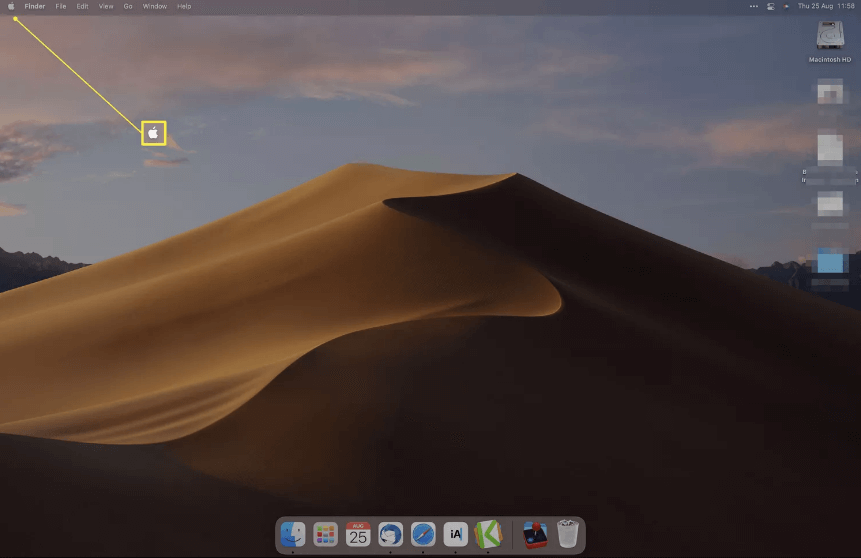The width and height of the screenshot is (861, 558).
Task: Open the Go menu
Action: [x=128, y=6]
